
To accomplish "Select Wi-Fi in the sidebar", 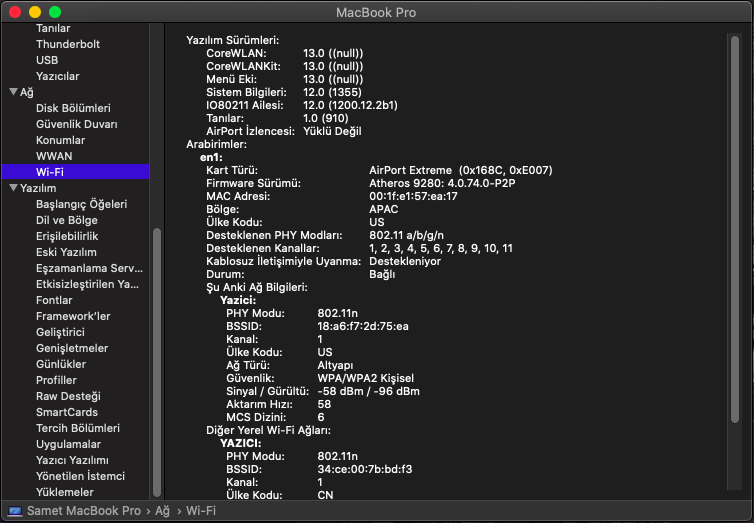I will point(50,172).
